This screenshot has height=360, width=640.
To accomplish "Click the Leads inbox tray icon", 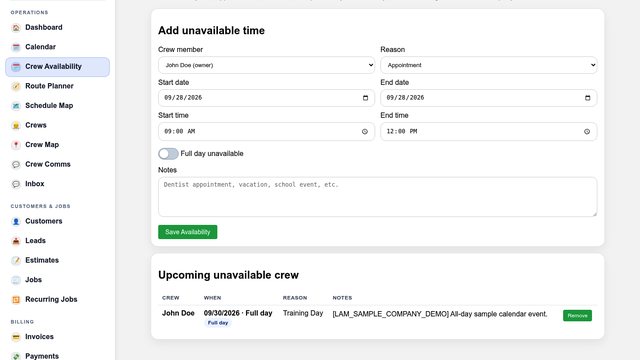I will pyautogui.click(x=16, y=241).
